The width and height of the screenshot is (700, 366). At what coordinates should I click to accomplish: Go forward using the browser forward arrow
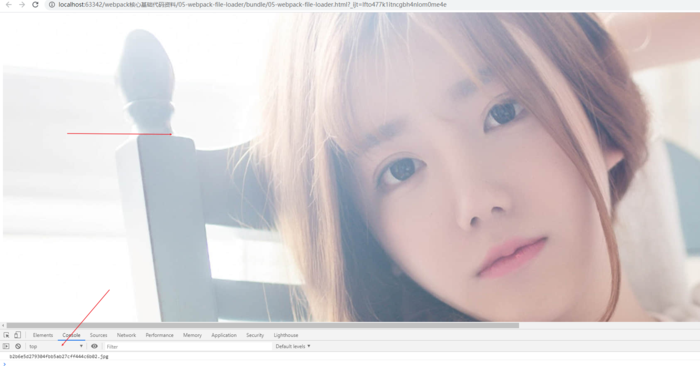pyautogui.click(x=22, y=4)
